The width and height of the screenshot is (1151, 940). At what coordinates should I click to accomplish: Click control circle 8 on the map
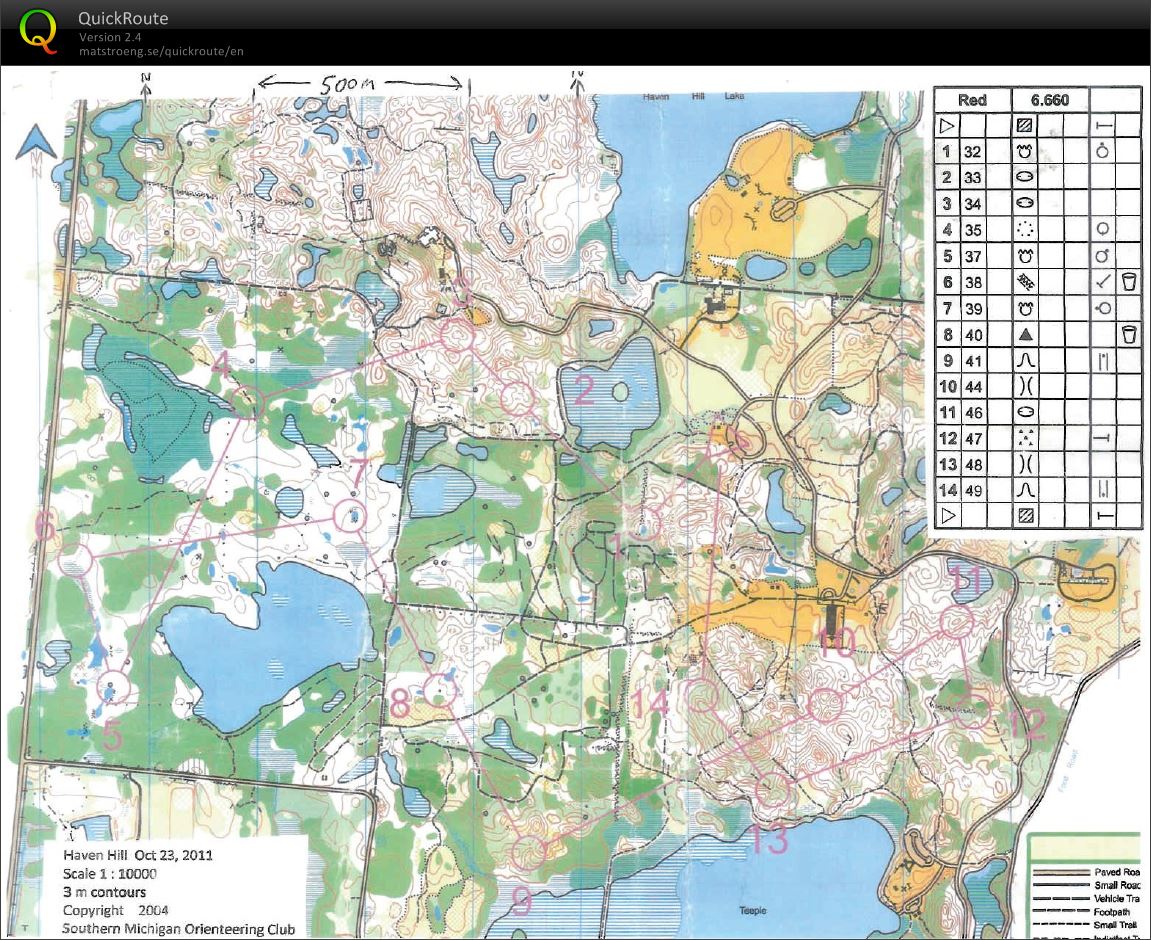[x=439, y=688]
